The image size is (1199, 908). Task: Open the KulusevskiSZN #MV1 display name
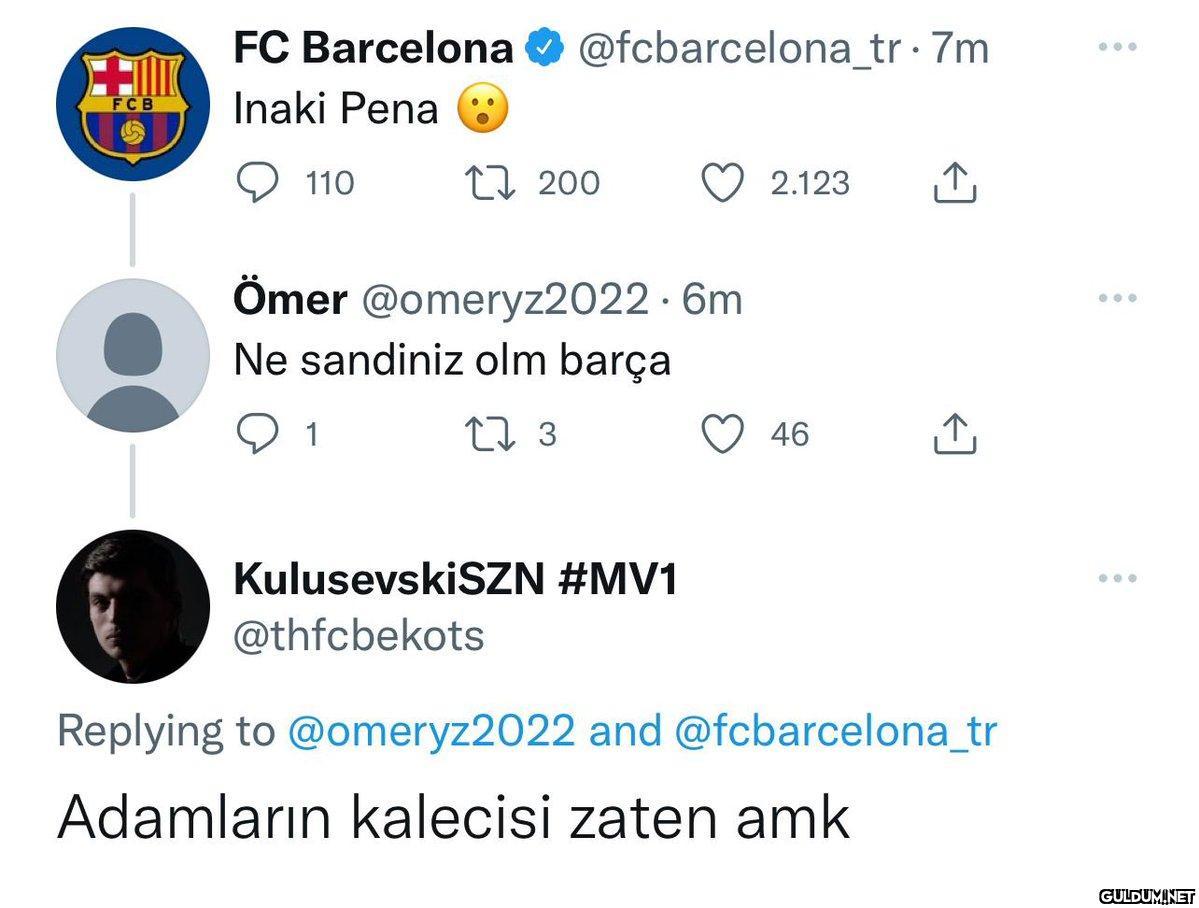coord(455,579)
